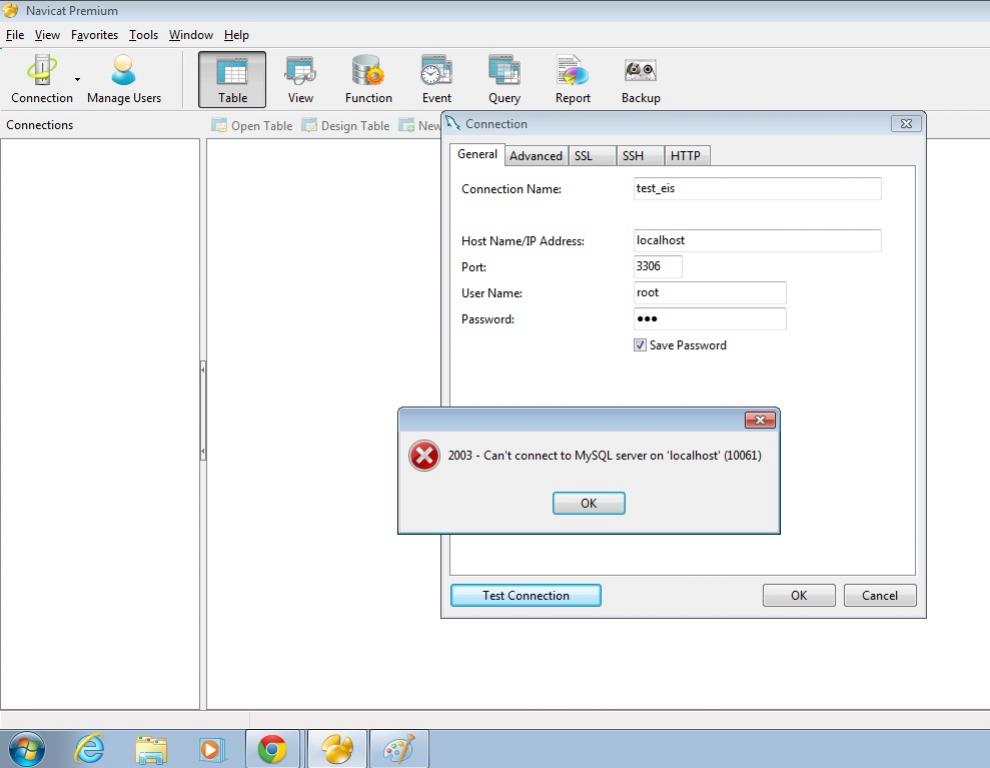This screenshot has height=768, width=990.
Task: Open the Windows Start button
Action: pos(27,749)
